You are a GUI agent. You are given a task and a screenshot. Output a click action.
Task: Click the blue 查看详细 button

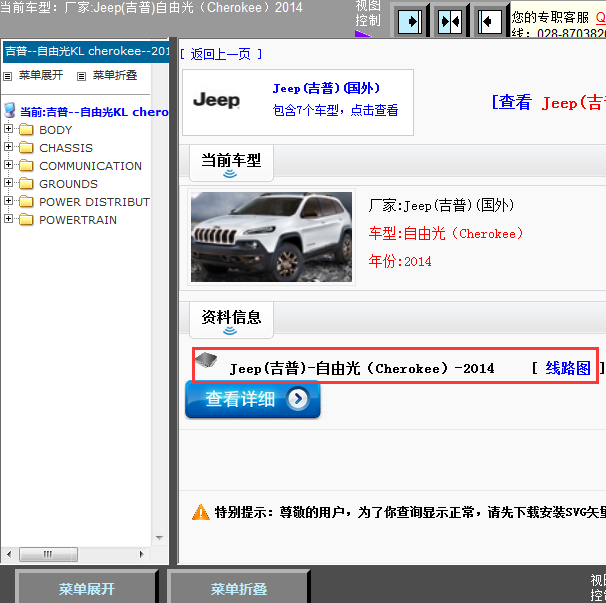253,399
